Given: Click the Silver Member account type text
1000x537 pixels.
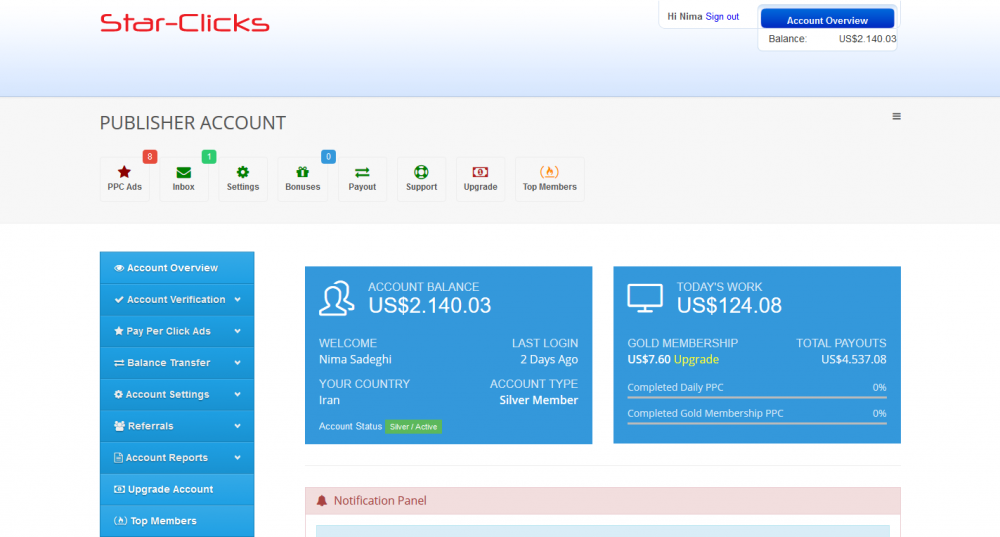Looking at the screenshot, I should click(x=538, y=400).
